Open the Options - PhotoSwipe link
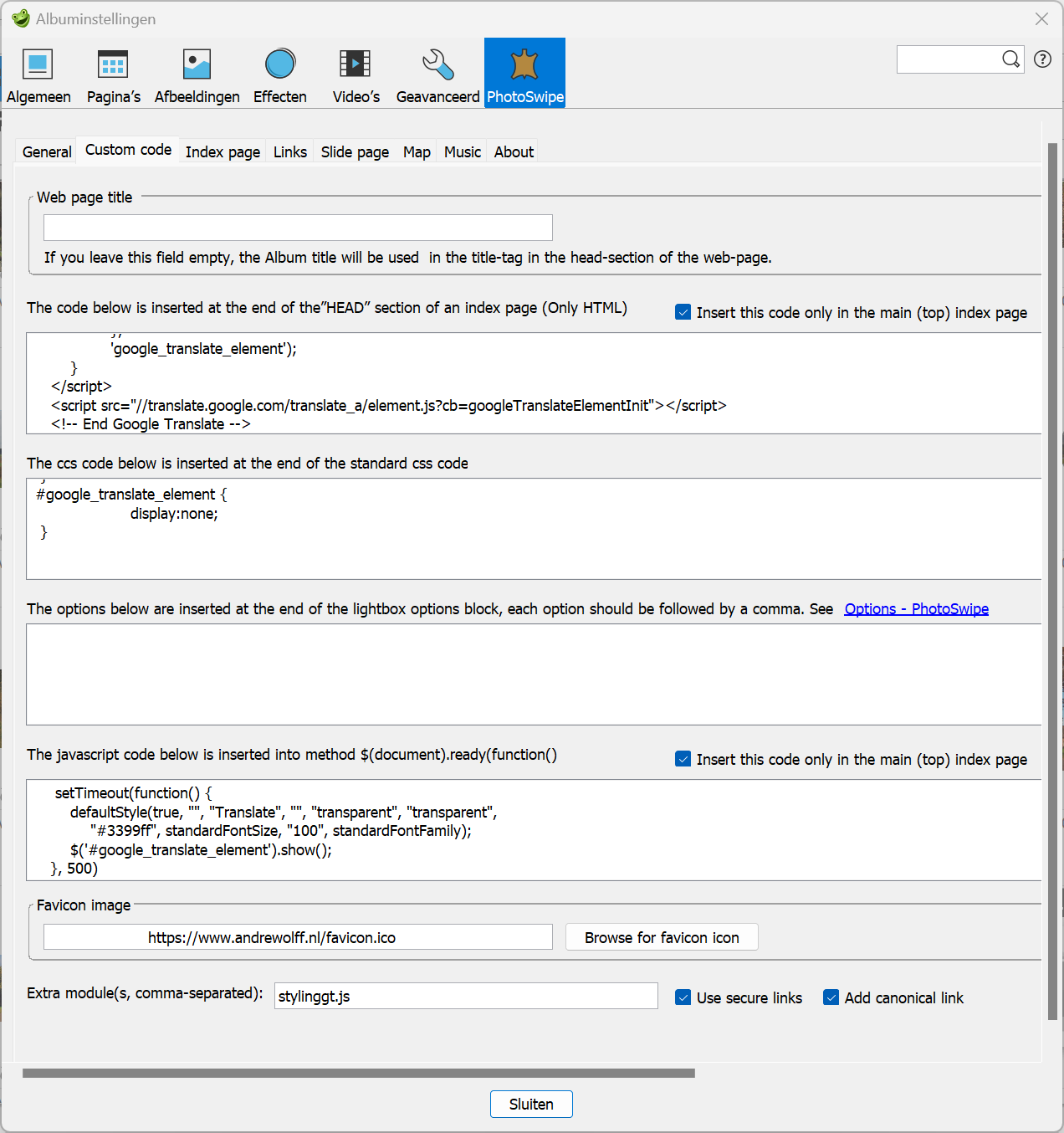1064x1133 pixels. (916, 608)
